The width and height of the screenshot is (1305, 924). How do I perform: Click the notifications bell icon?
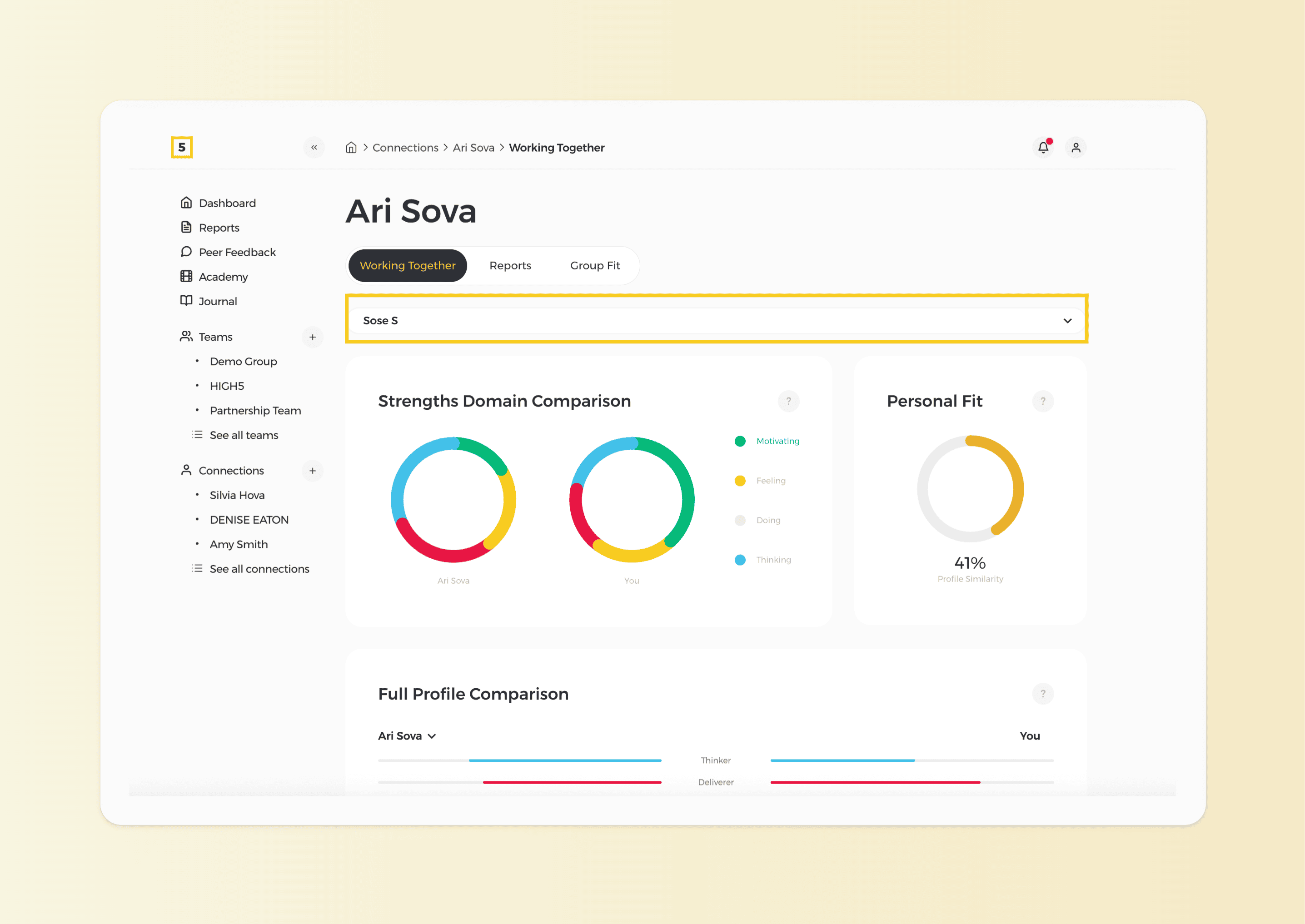[x=1043, y=147]
